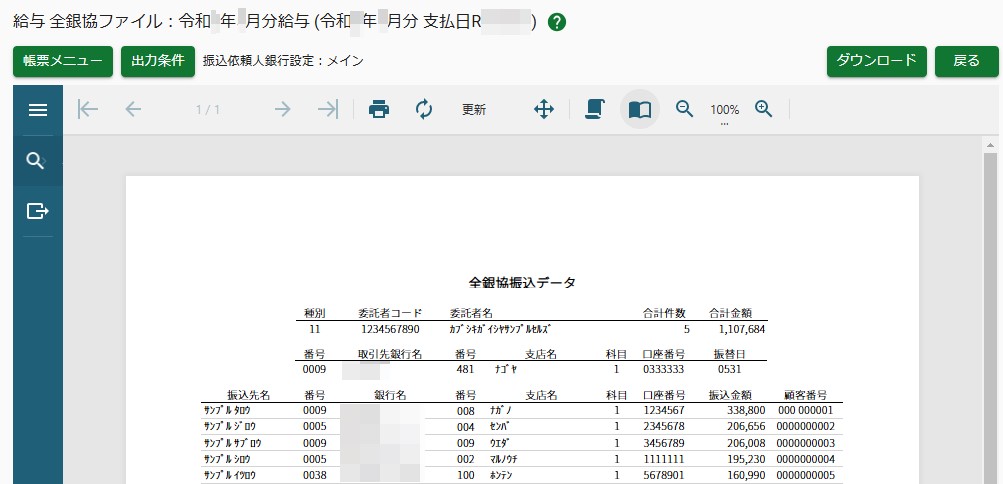Select 振替日 value 0531
Image resolution: width=1003 pixels, height=484 pixels.
pos(730,370)
